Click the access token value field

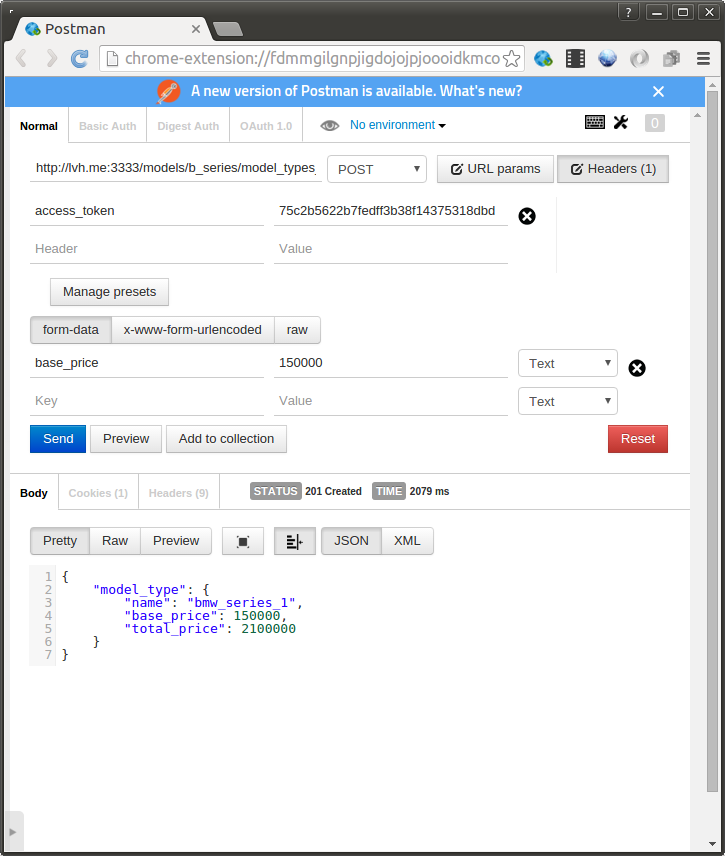(x=391, y=211)
